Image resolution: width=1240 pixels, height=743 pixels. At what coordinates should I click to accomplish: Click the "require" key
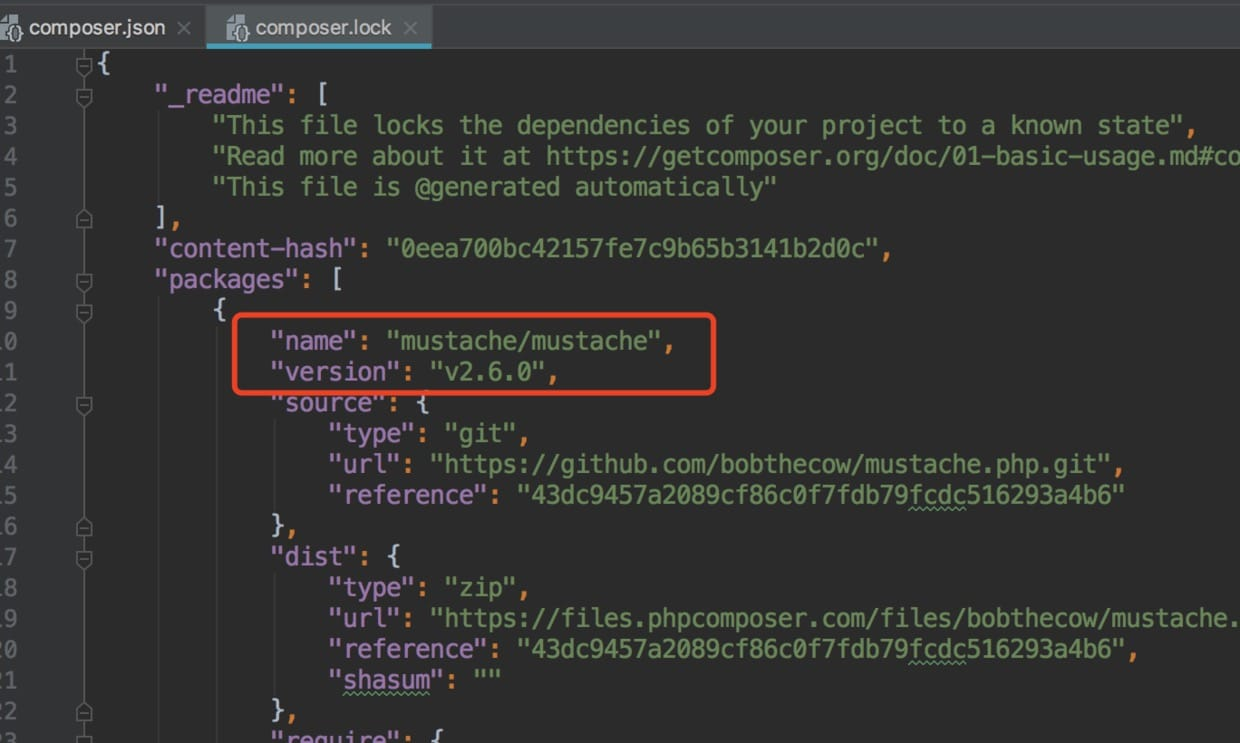pos(336,736)
